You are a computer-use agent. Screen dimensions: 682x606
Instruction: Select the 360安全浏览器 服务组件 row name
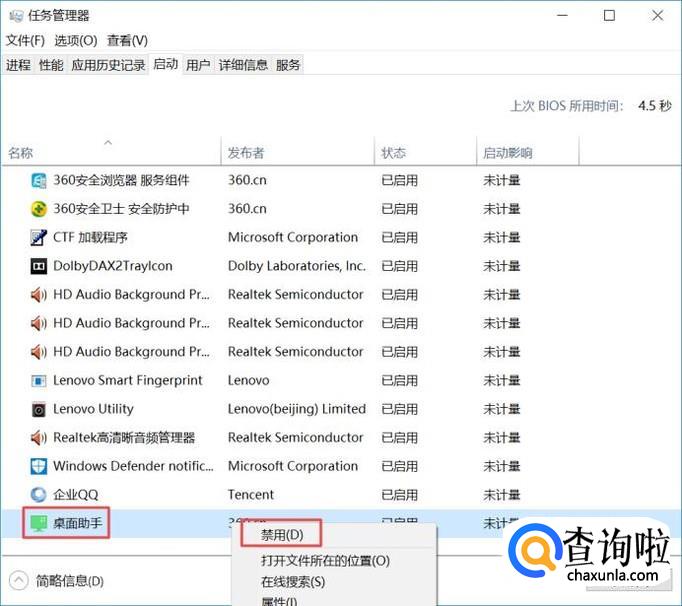coord(121,180)
